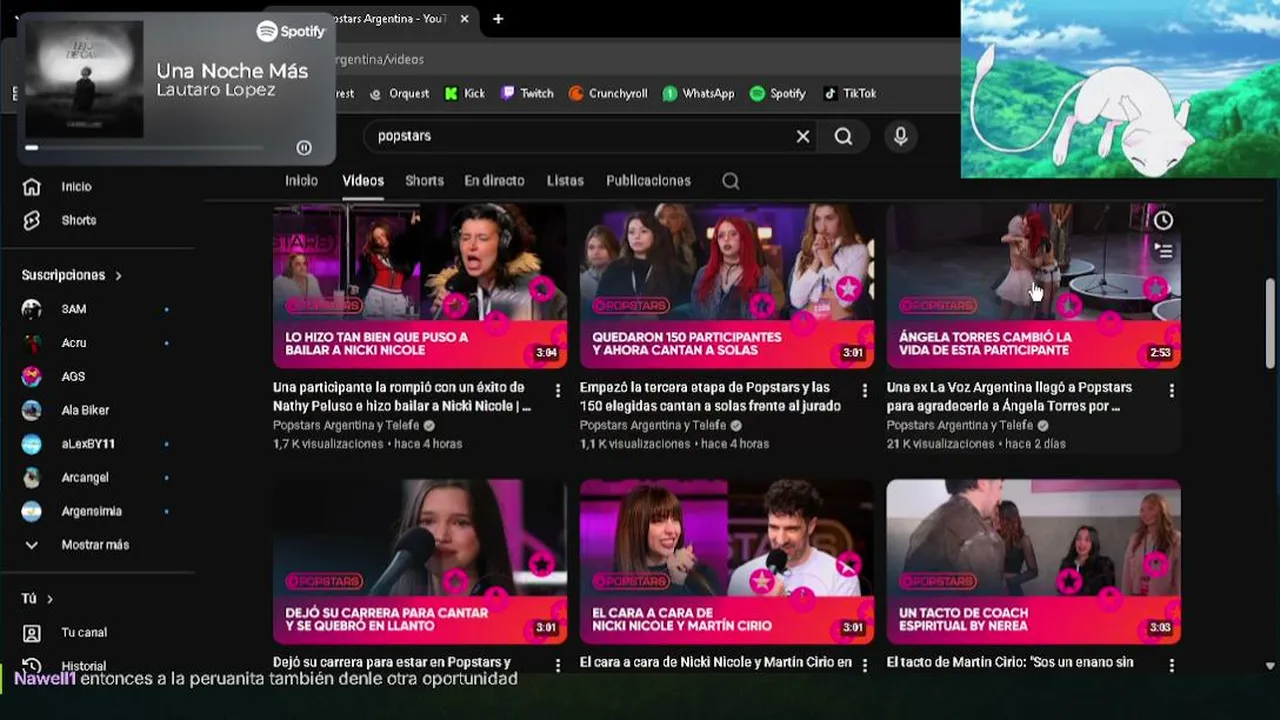This screenshot has height=720, width=1280.
Task: Open the Twitch bookmark
Action: point(527,93)
